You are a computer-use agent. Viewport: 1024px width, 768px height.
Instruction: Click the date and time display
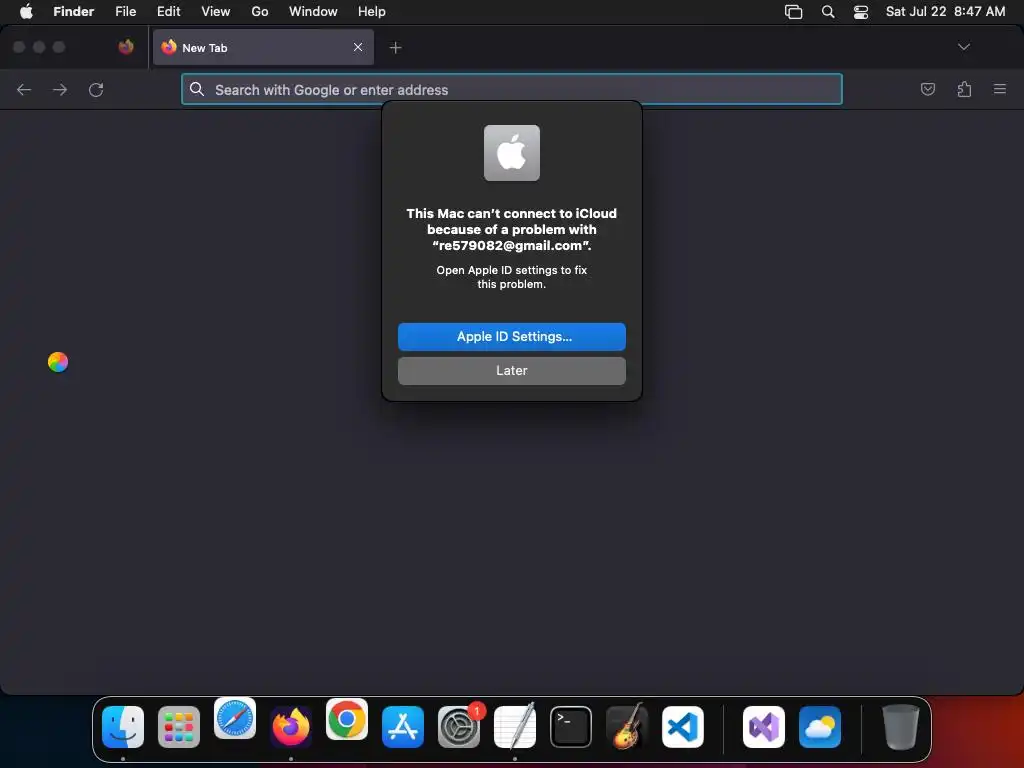pos(945,11)
